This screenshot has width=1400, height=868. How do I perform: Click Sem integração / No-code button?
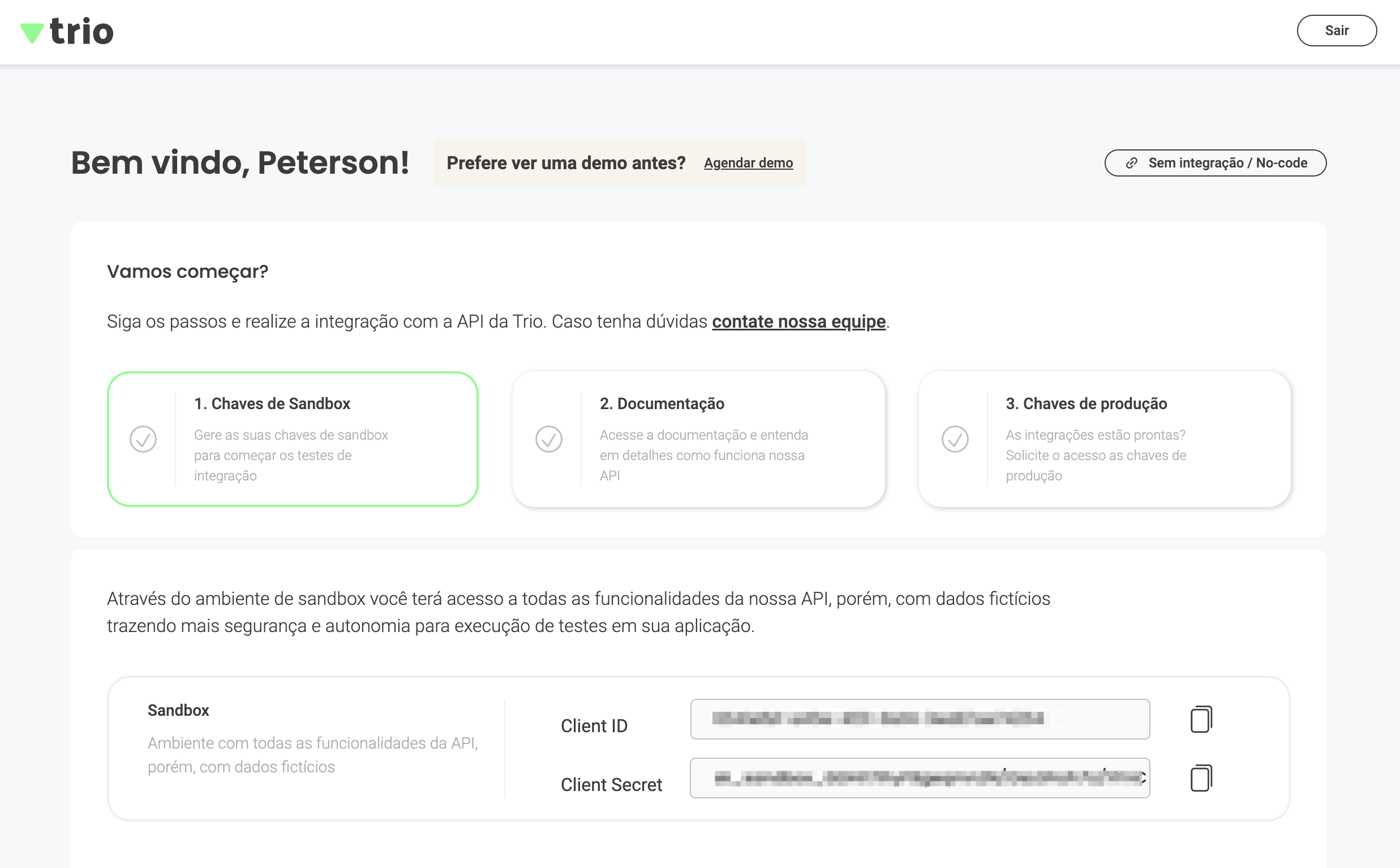[x=1215, y=163]
